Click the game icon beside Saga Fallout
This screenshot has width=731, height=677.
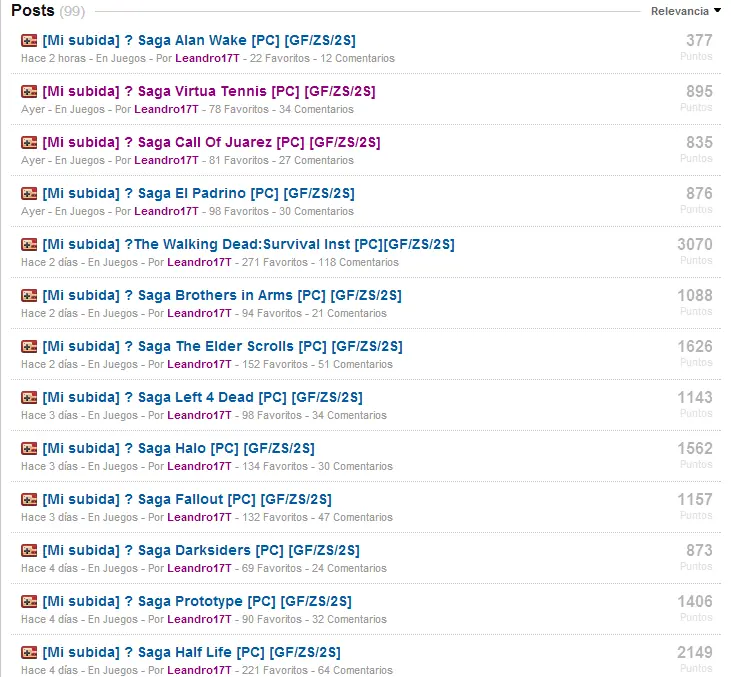pos(29,499)
